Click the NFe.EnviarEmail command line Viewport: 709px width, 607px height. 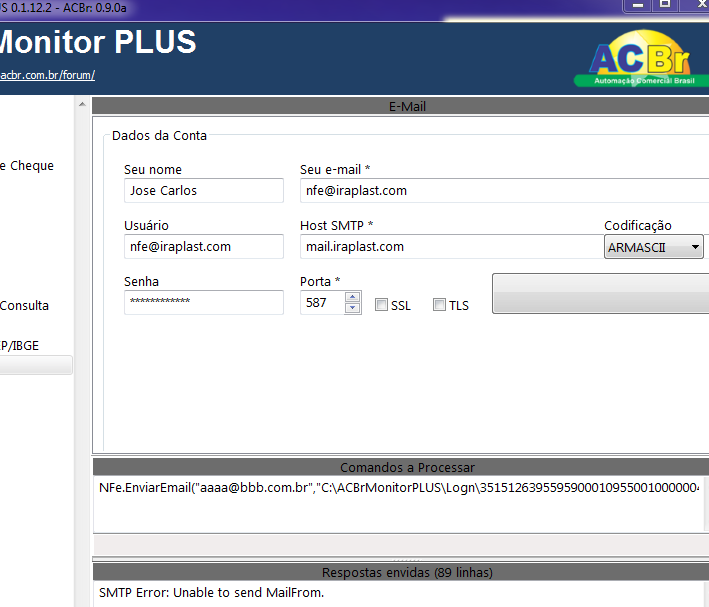(x=399, y=488)
